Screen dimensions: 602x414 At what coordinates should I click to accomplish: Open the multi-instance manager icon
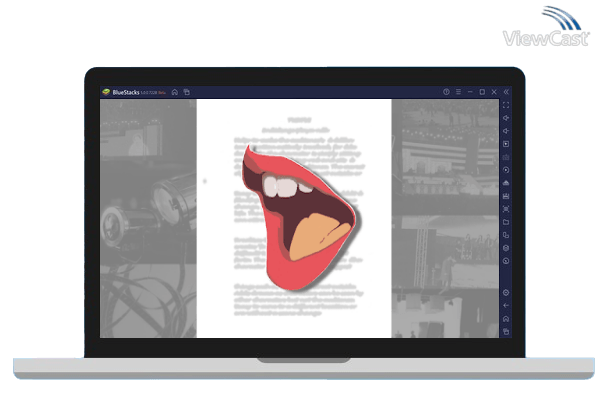[x=506, y=235]
